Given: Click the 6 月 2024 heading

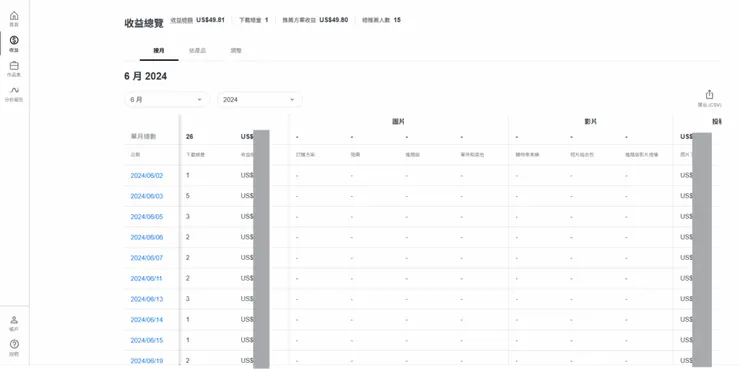Looking at the screenshot, I should (x=145, y=76).
